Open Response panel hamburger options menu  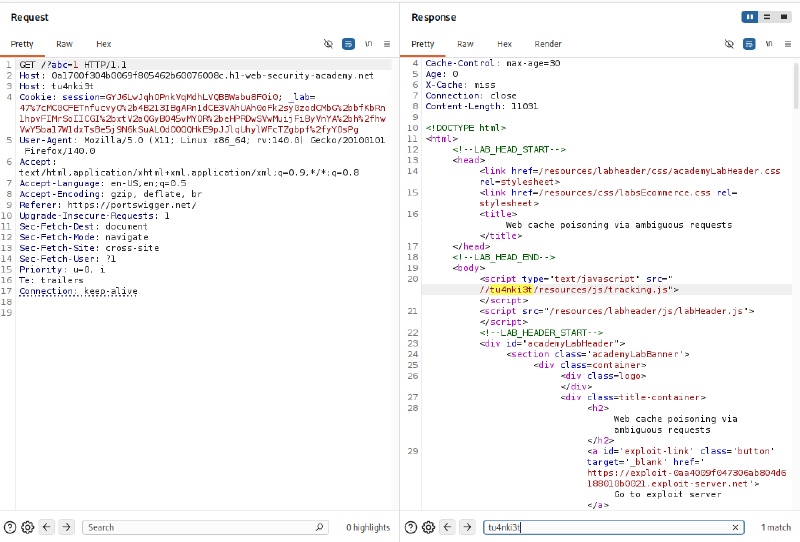[788, 44]
